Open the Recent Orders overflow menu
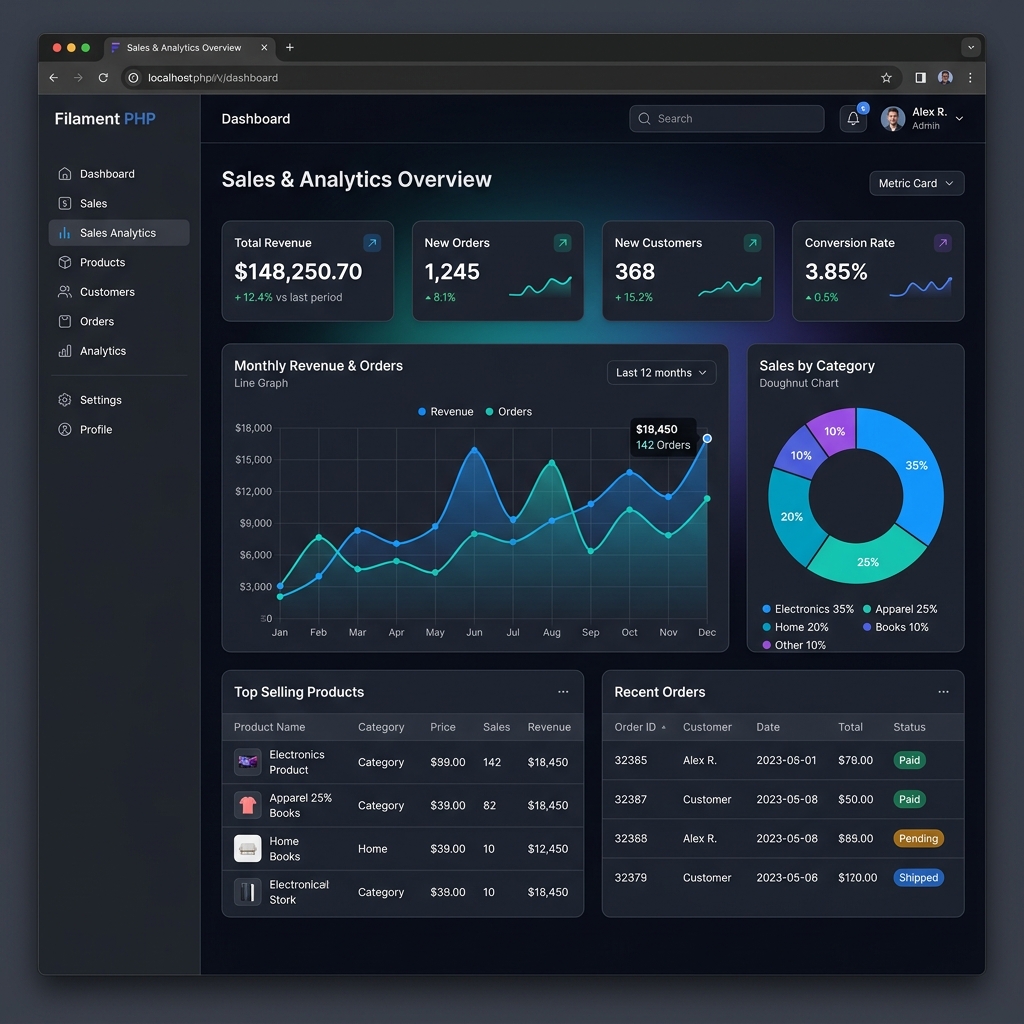 click(942, 691)
